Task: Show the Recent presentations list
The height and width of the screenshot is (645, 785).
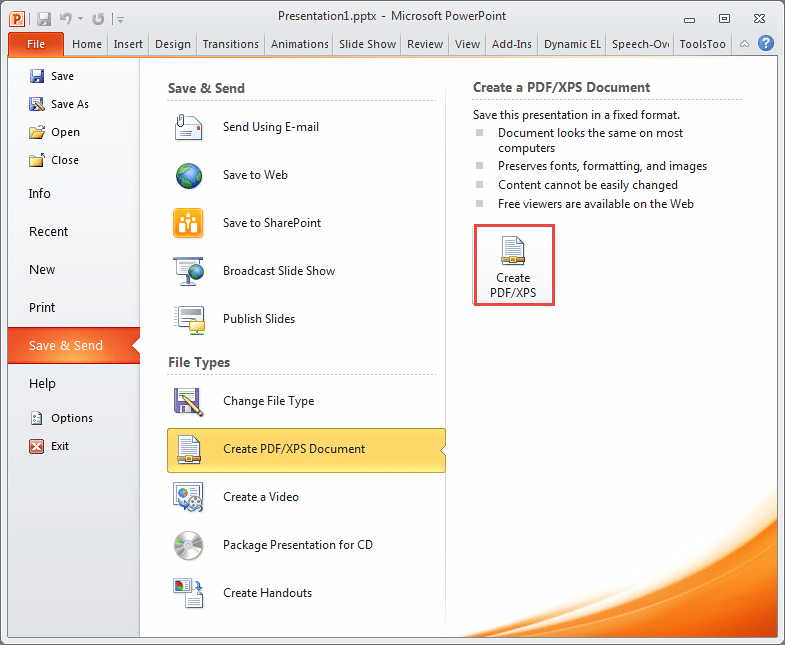Action: (x=48, y=232)
